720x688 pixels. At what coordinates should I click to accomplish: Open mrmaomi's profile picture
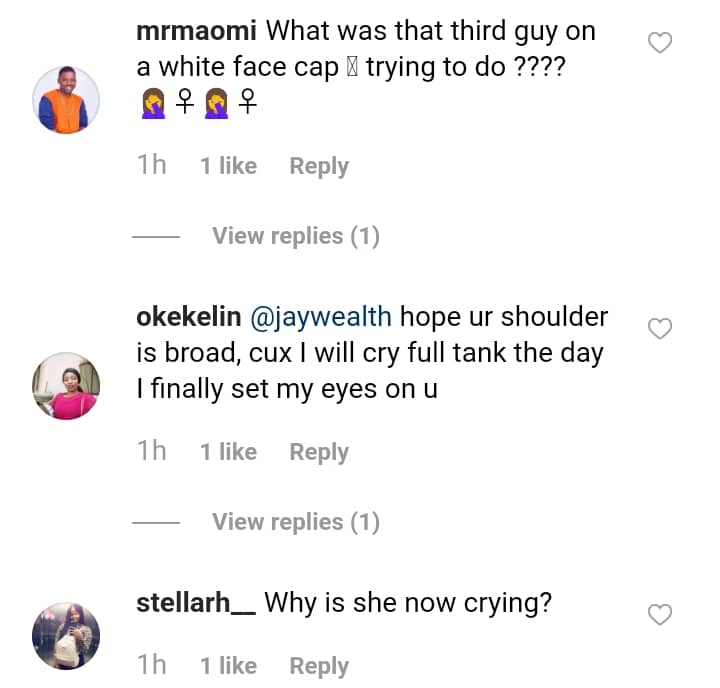tap(67, 100)
